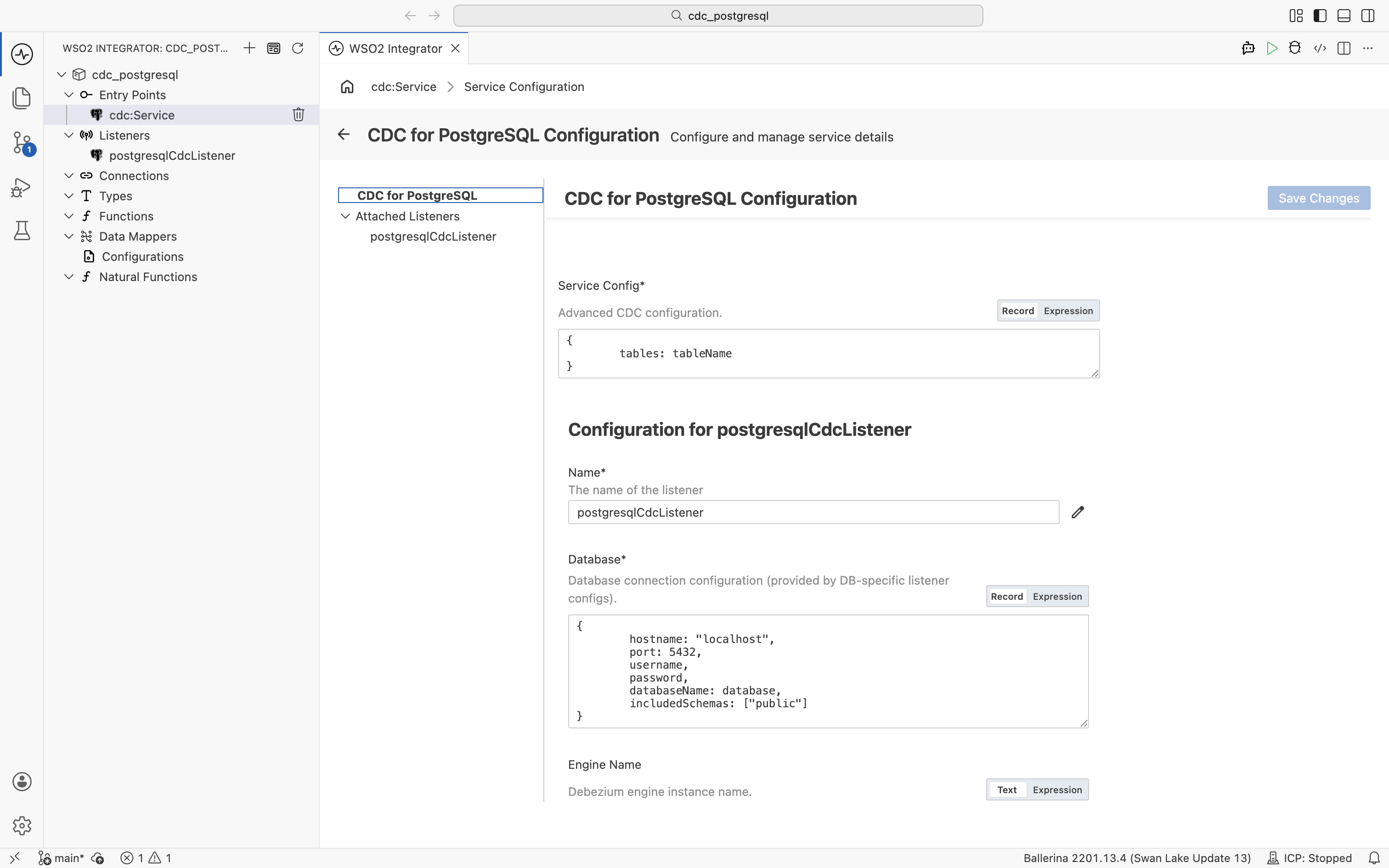Open the AI copilot chat icon
The height and width of the screenshot is (868, 1389).
coord(1248,48)
